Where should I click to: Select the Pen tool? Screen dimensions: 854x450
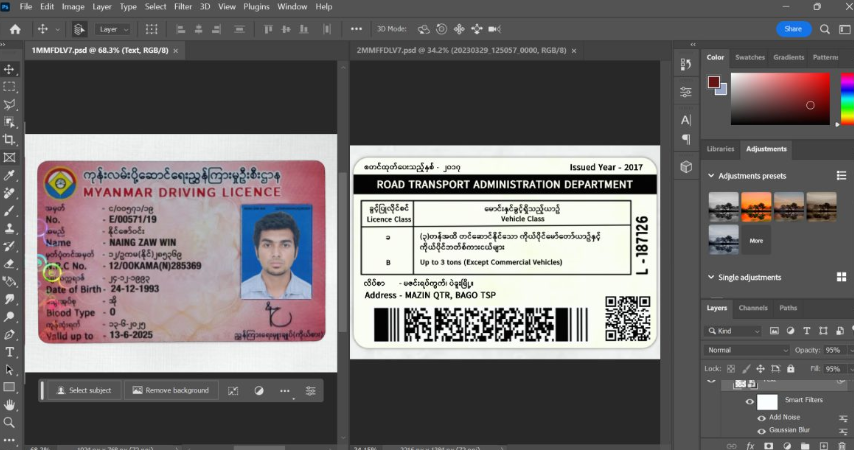pyautogui.click(x=9, y=335)
